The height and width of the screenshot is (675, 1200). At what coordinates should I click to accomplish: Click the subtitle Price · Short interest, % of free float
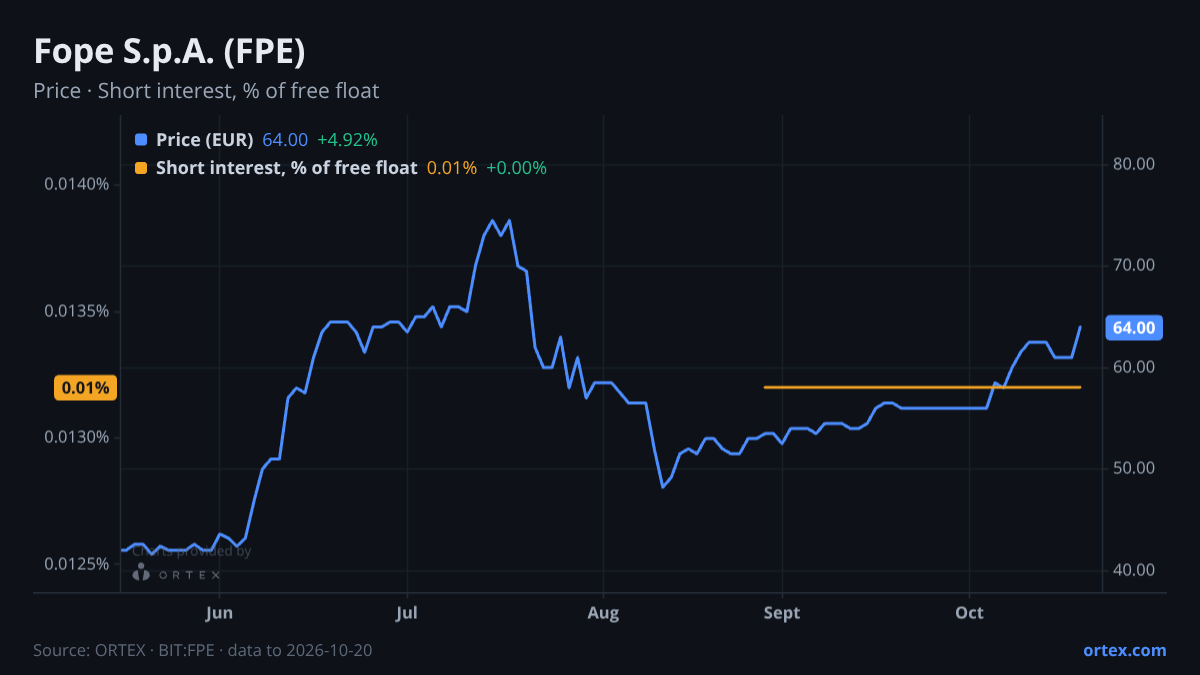(206, 91)
